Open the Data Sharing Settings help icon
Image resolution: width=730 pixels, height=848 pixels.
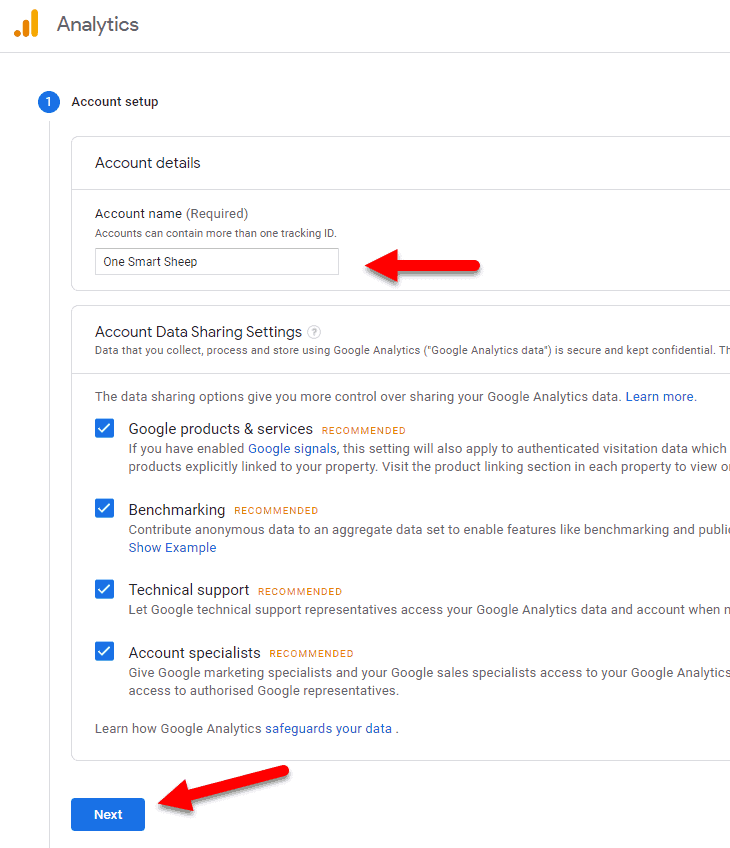click(314, 332)
